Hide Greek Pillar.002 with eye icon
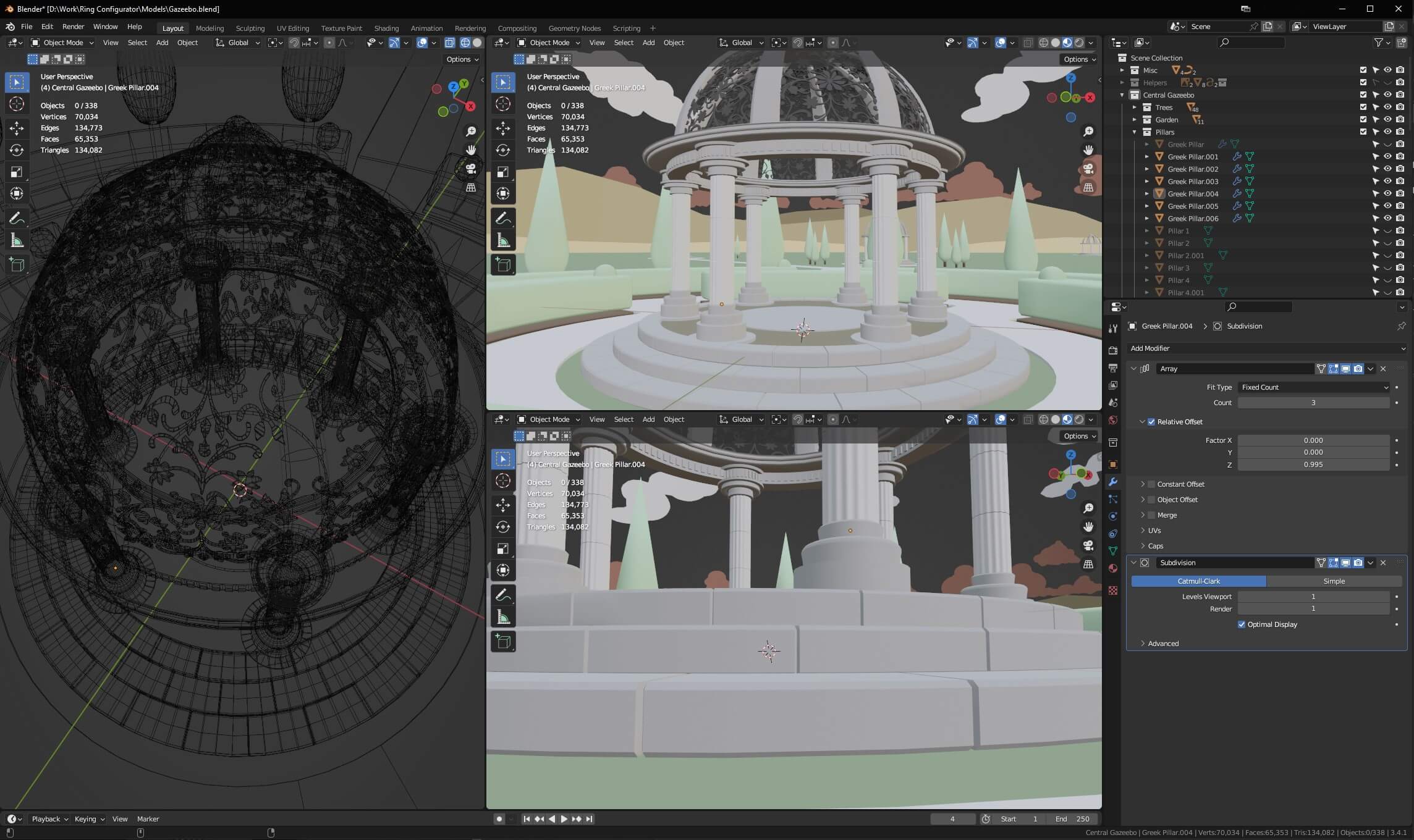The height and width of the screenshot is (840, 1414). [x=1387, y=169]
